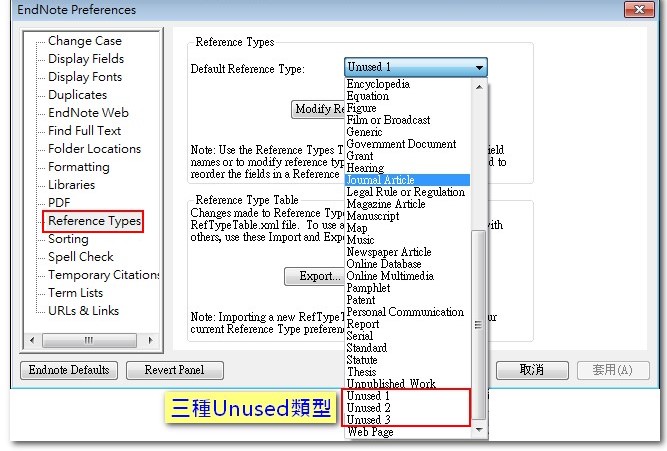Image resolution: width=667 pixels, height=451 pixels.
Task: Pick Manuscript from the list
Action: pyautogui.click(x=373, y=216)
